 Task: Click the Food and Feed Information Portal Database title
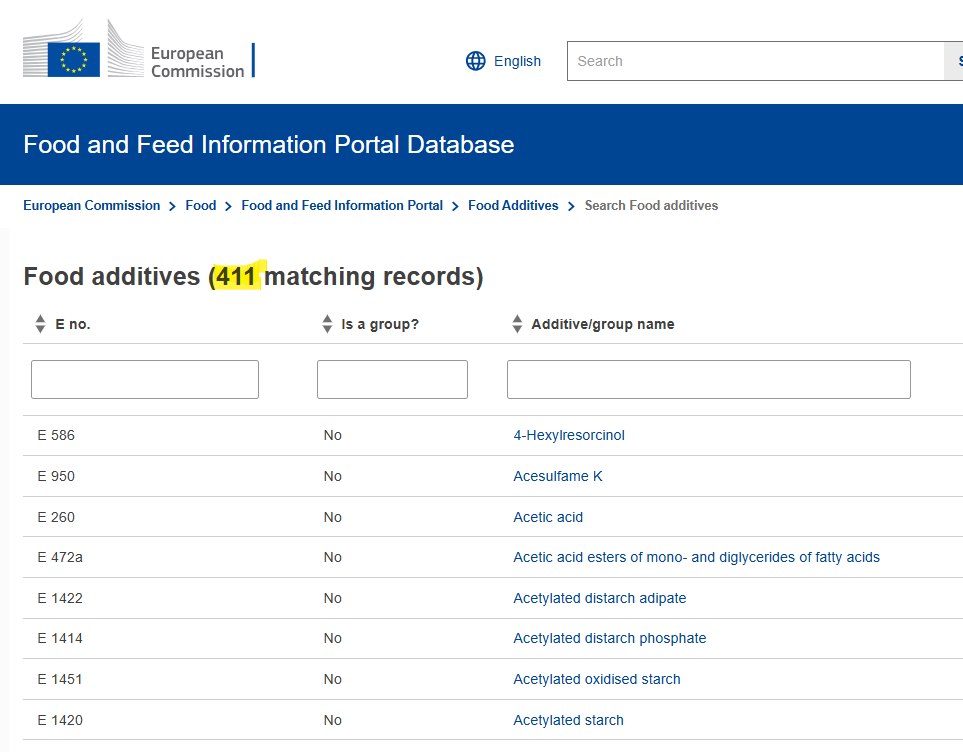click(x=268, y=144)
